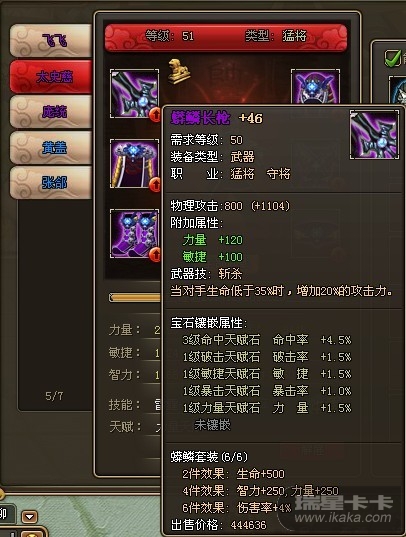Upgrade arrow on cape slot
The height and width of the screenshot is (537, 406).
[155, 185]
